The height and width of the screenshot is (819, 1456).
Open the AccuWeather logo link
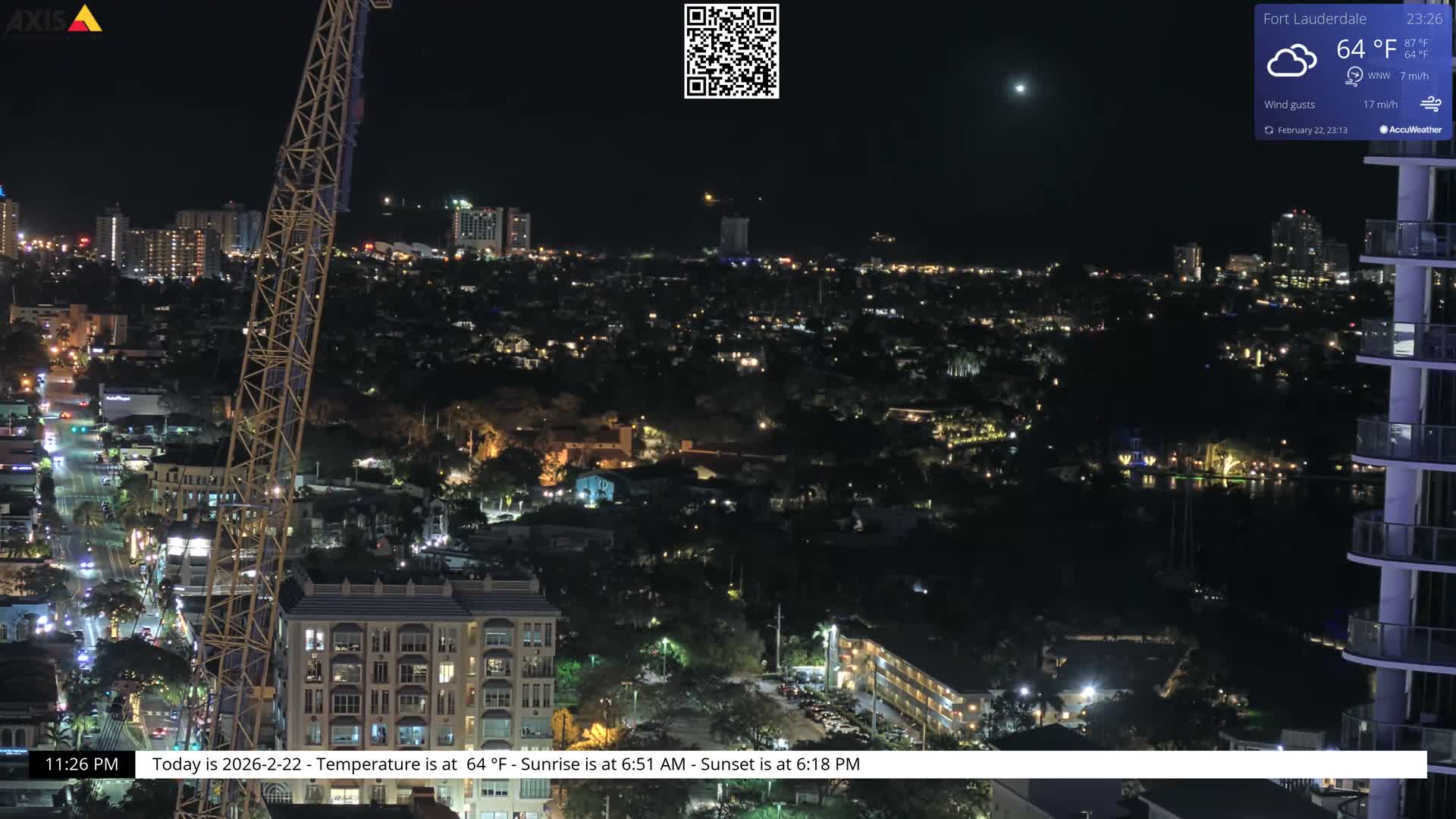pos(1410,130)
